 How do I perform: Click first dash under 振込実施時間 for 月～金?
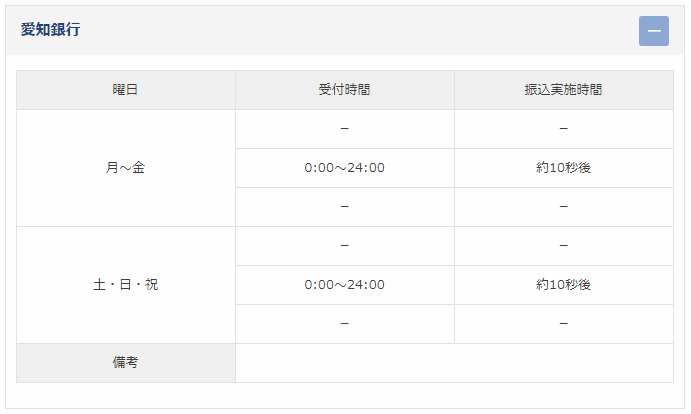tap(564, 129)
